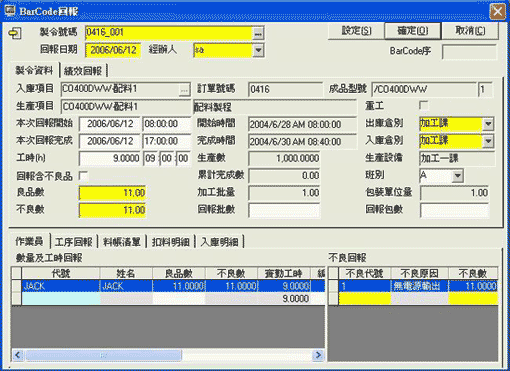Select the JACK row header cell
The width and height of the screenshot is (510, 371).
(x=16, y=286)
